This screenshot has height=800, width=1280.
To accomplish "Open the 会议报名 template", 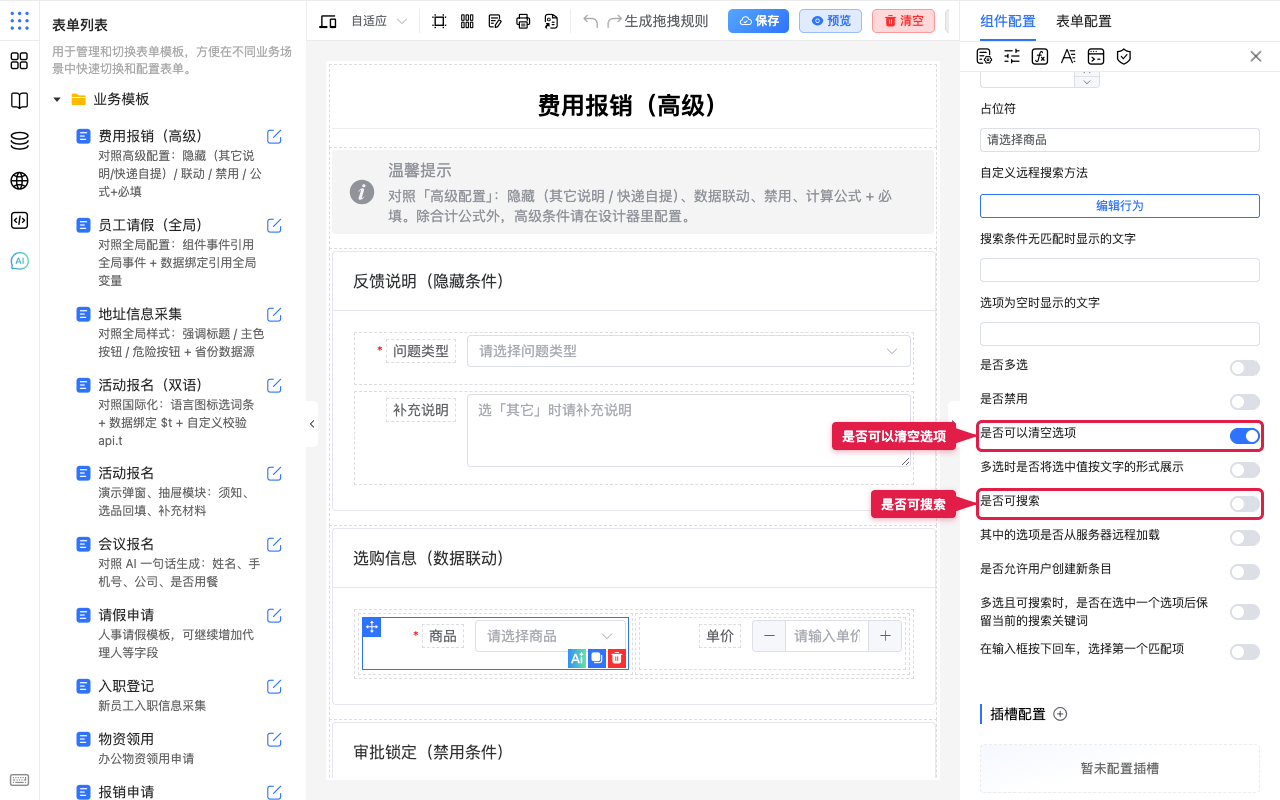I will click(126, 544).
